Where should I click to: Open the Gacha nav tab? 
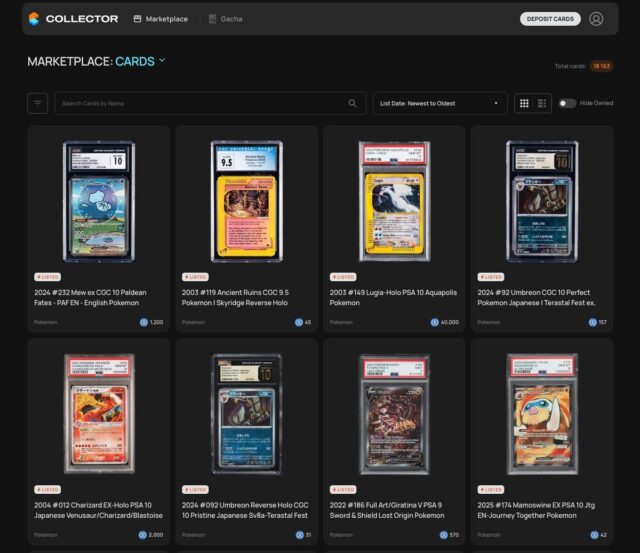pyautogui.click(x=226, y=19)
